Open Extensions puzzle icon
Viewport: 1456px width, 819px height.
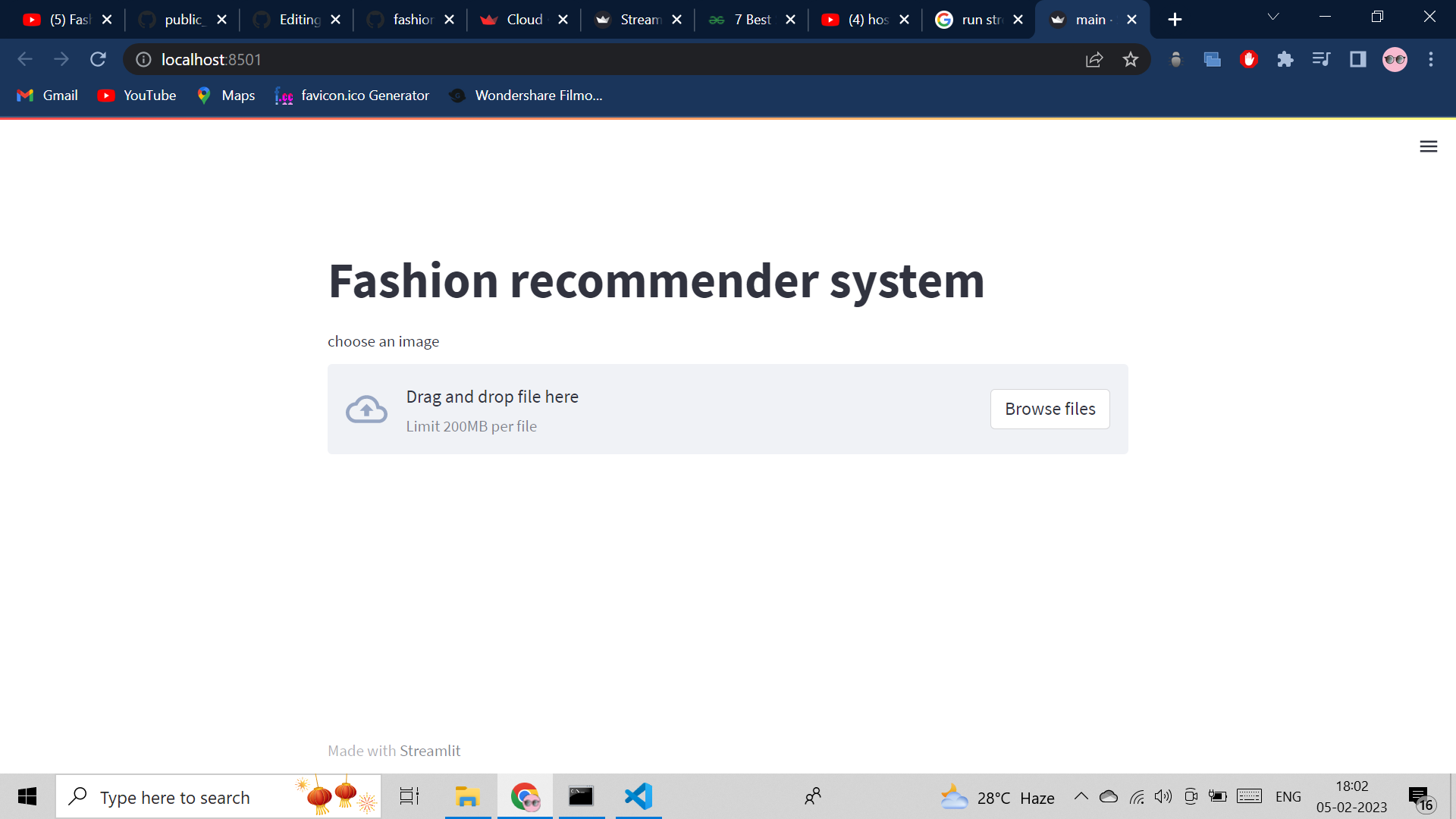click(x=1285, y=59)
